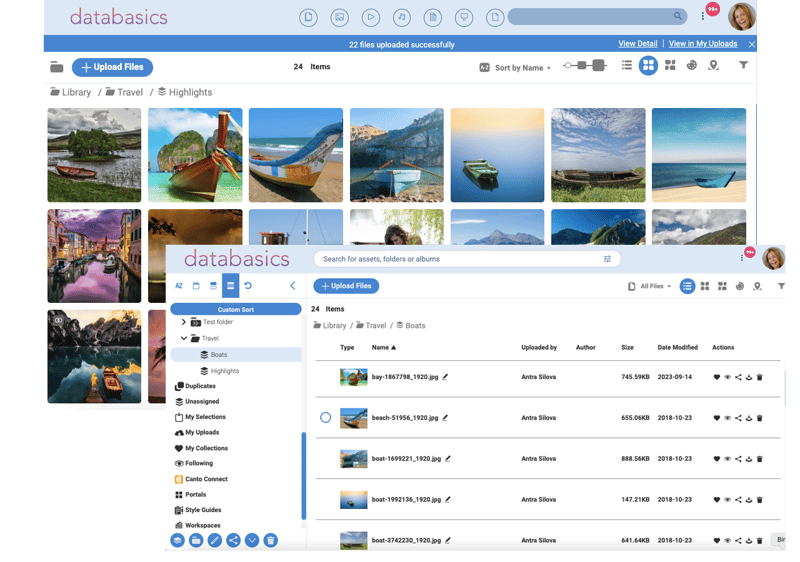Open the map location view icon in the back window
Viewport: 800px width, 562px height.
[713, 66]
